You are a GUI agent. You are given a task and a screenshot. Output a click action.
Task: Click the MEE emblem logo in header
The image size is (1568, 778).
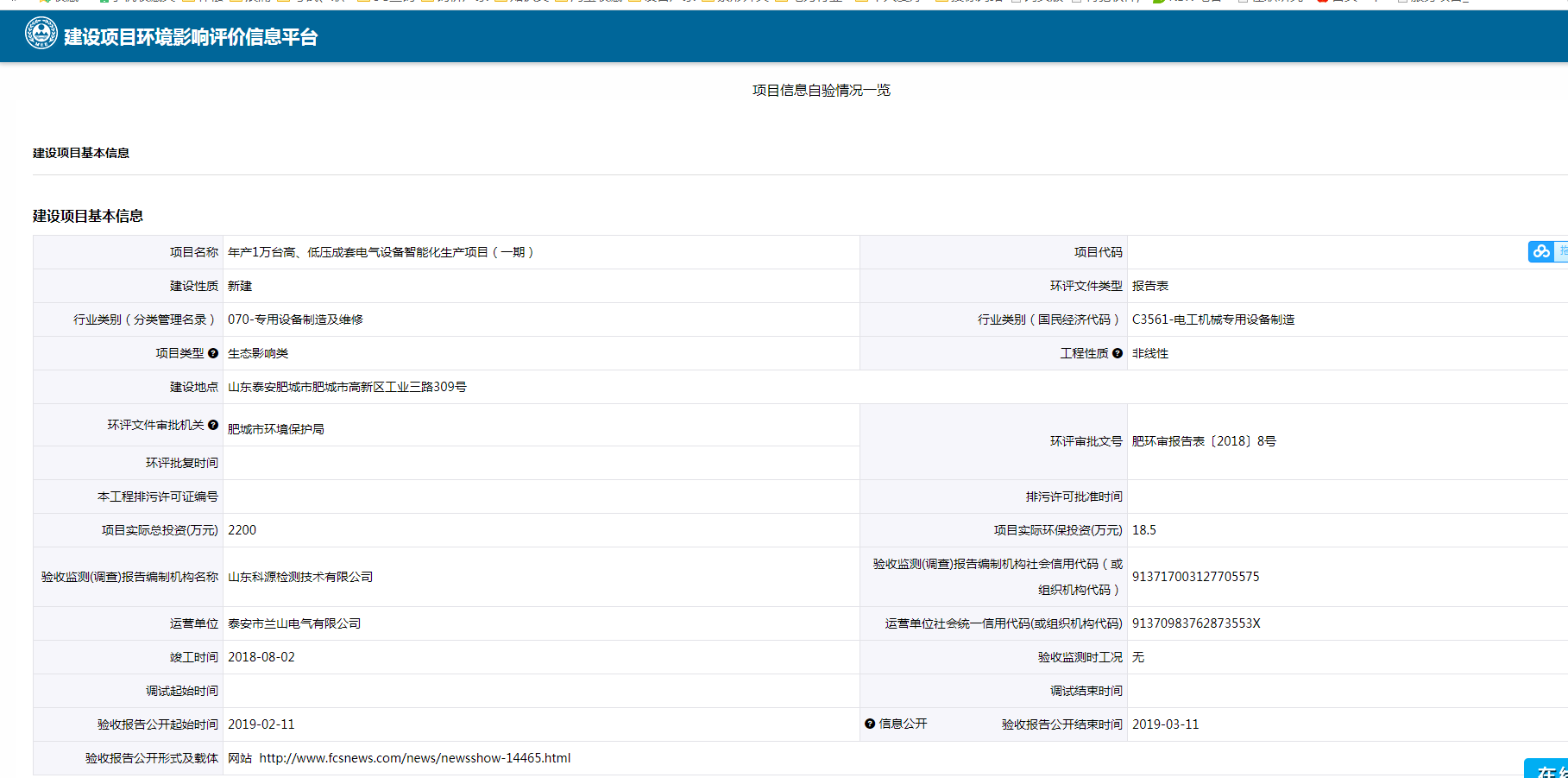pos(41,35)
